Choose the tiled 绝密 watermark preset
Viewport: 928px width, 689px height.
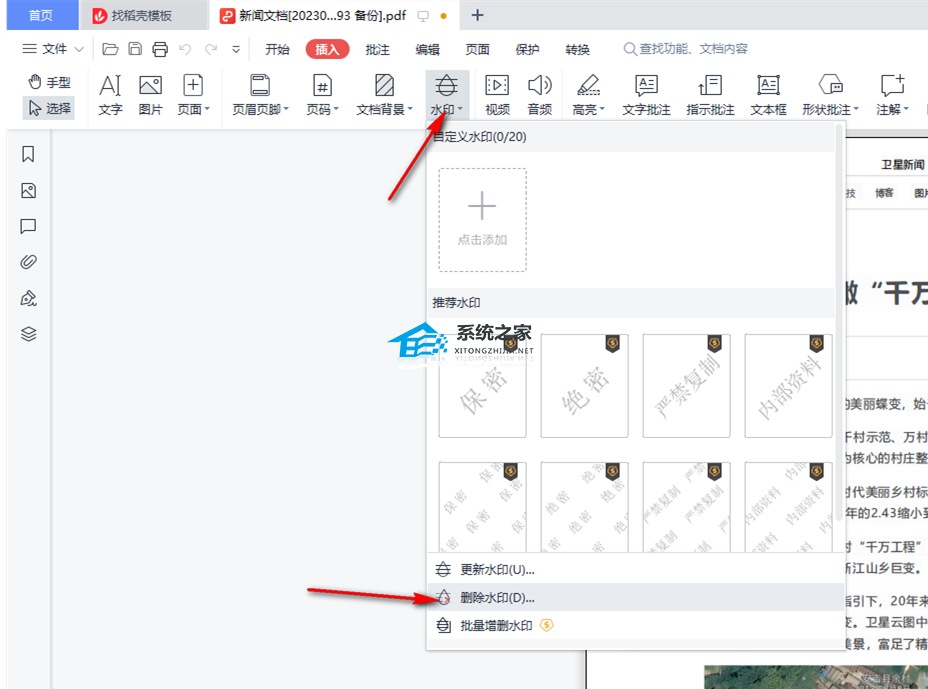(584, 507)
